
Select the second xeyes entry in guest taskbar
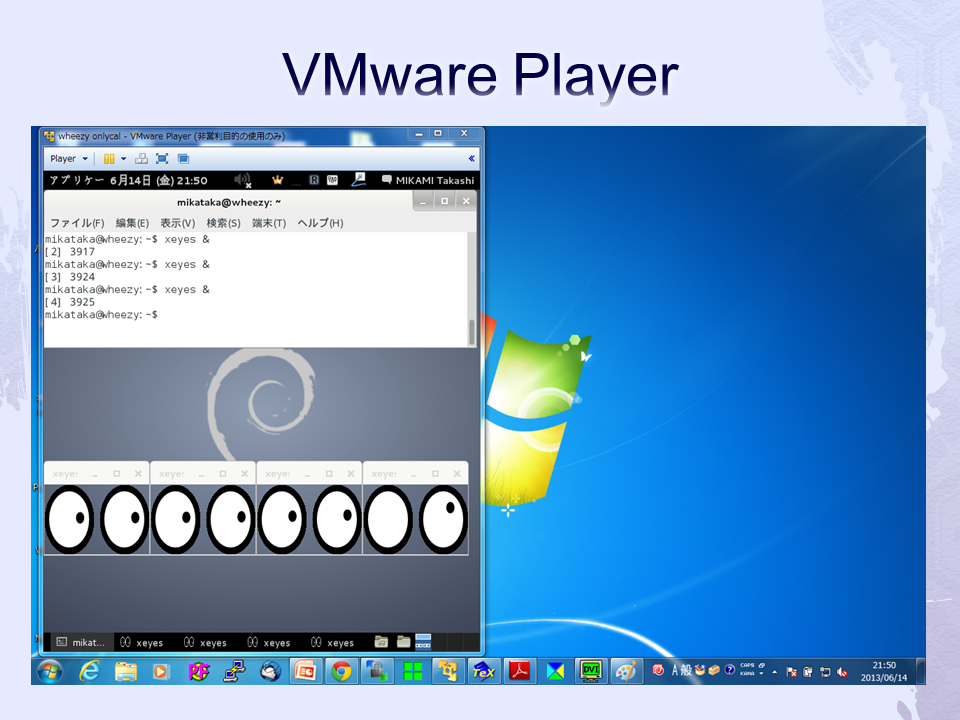[x=205, y=642]
